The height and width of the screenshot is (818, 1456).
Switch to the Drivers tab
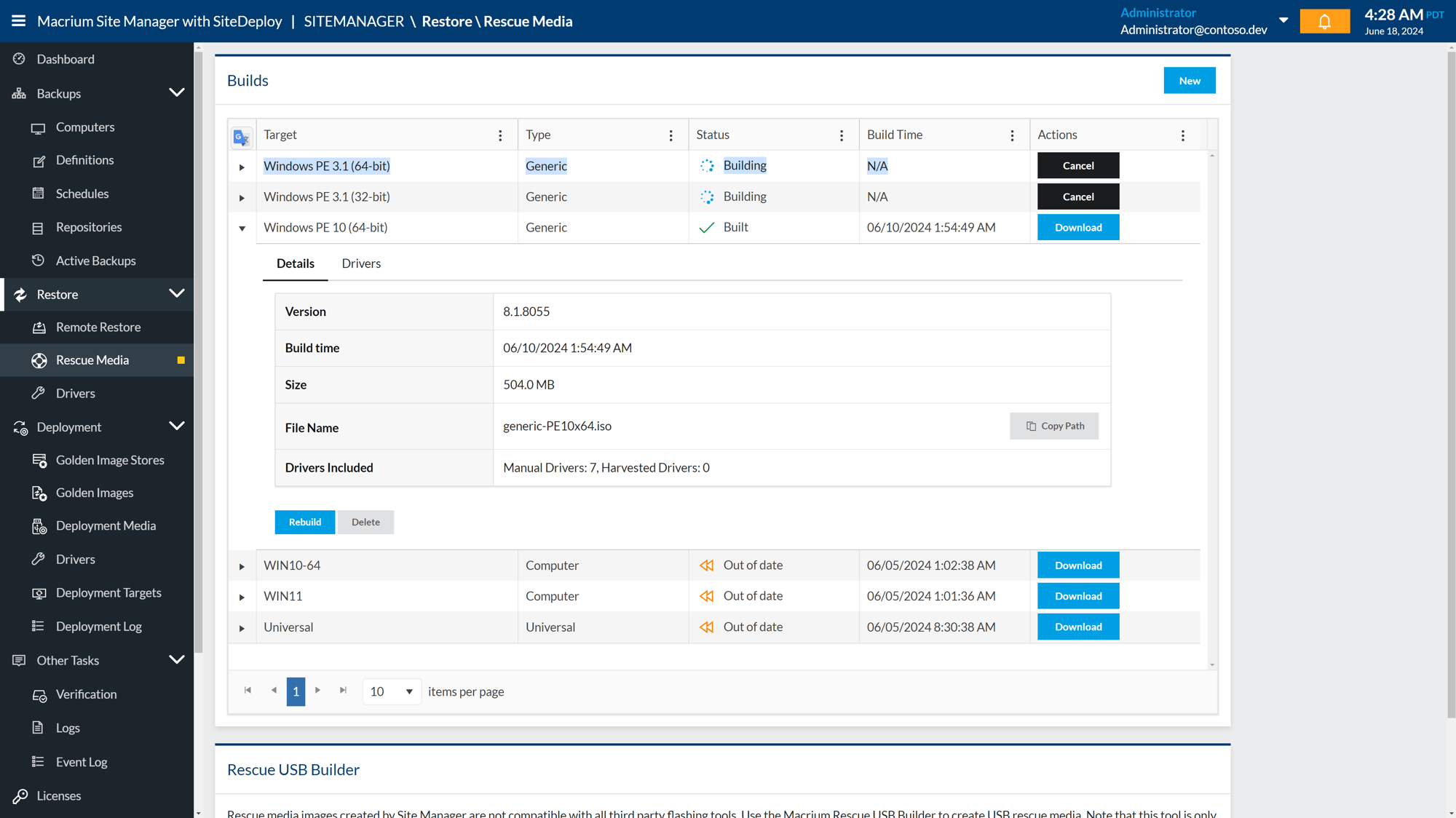(361, 263)
